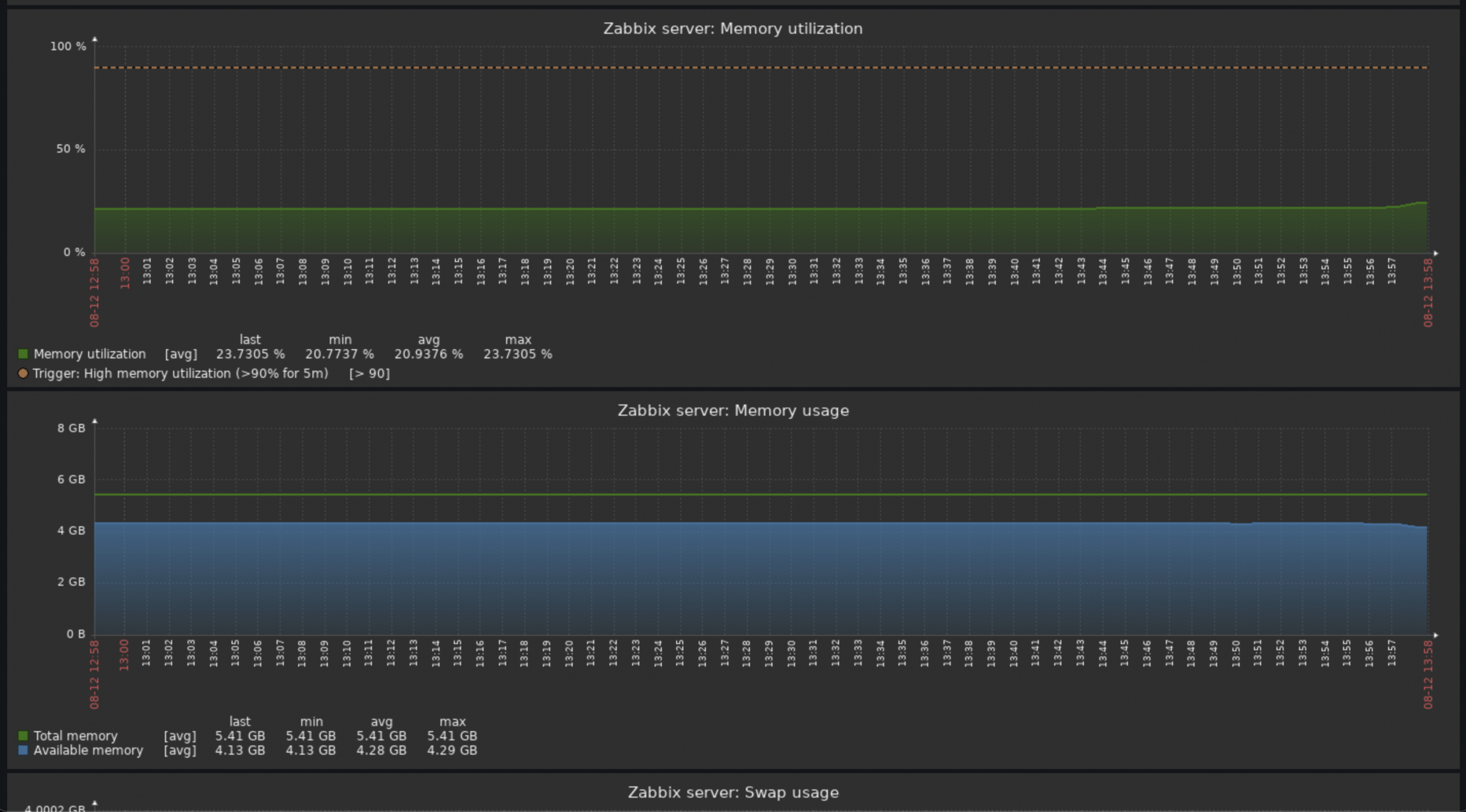
Task: Click y-axis arrow atop Memory usage graph
Action: [95, 421]
